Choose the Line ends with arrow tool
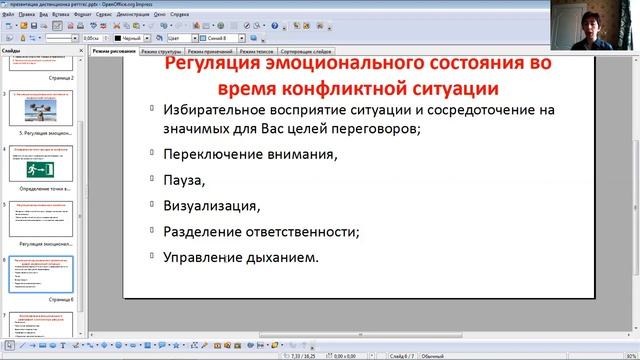Screen dimensions: 640x360 [32, 345]
